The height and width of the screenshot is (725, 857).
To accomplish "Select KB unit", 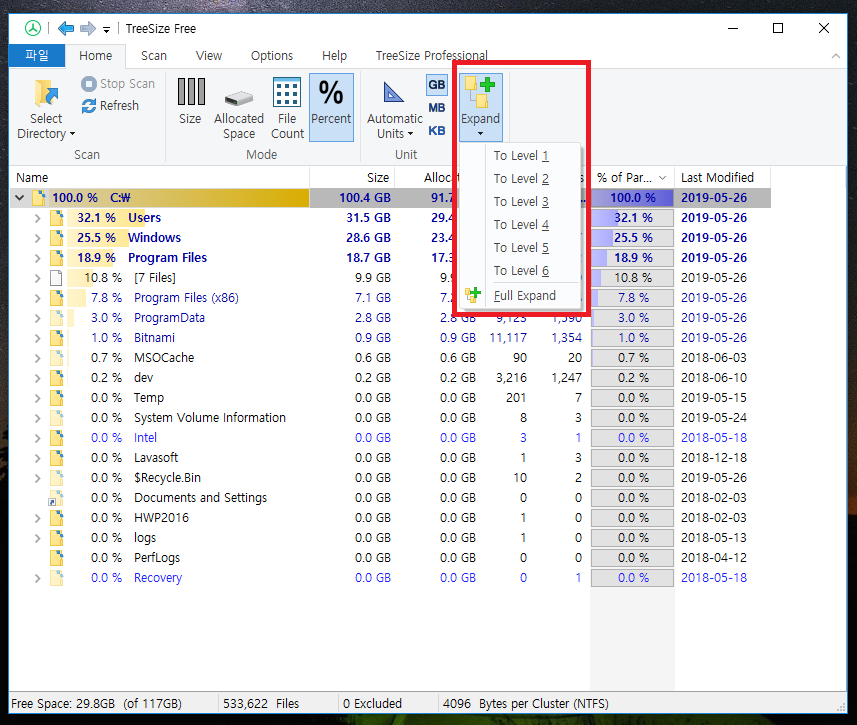I will tap(436, 131).
